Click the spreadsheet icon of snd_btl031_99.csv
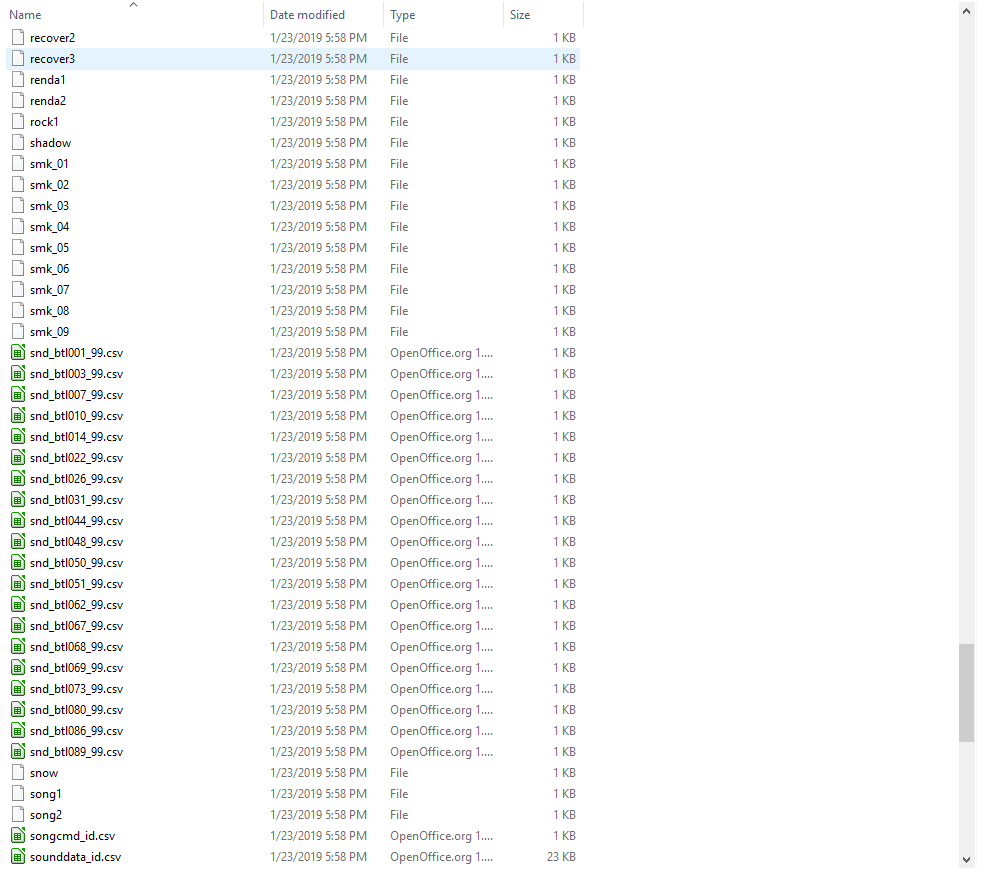986x874 pixels. click(x=18, y=500)
